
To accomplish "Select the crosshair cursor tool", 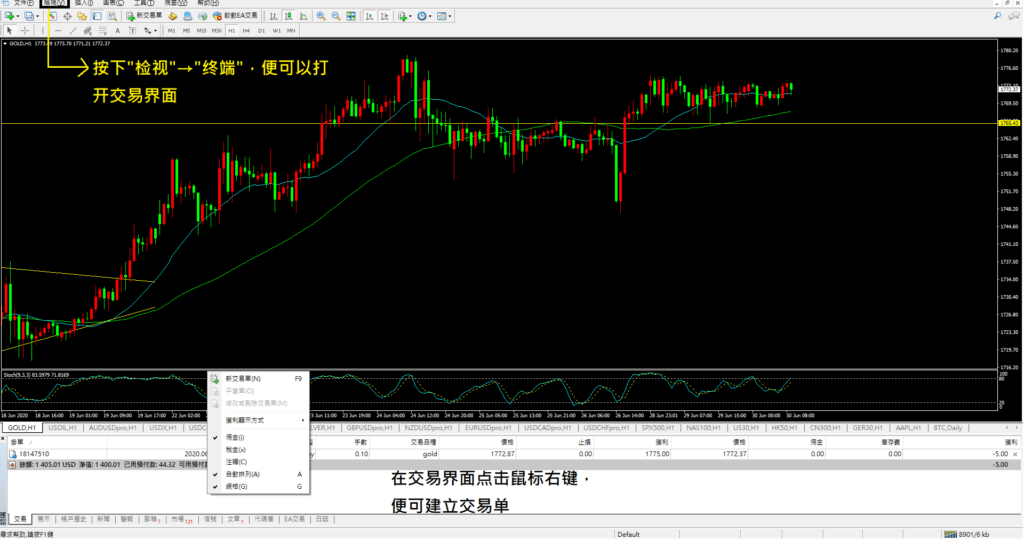I will (23, 30).
